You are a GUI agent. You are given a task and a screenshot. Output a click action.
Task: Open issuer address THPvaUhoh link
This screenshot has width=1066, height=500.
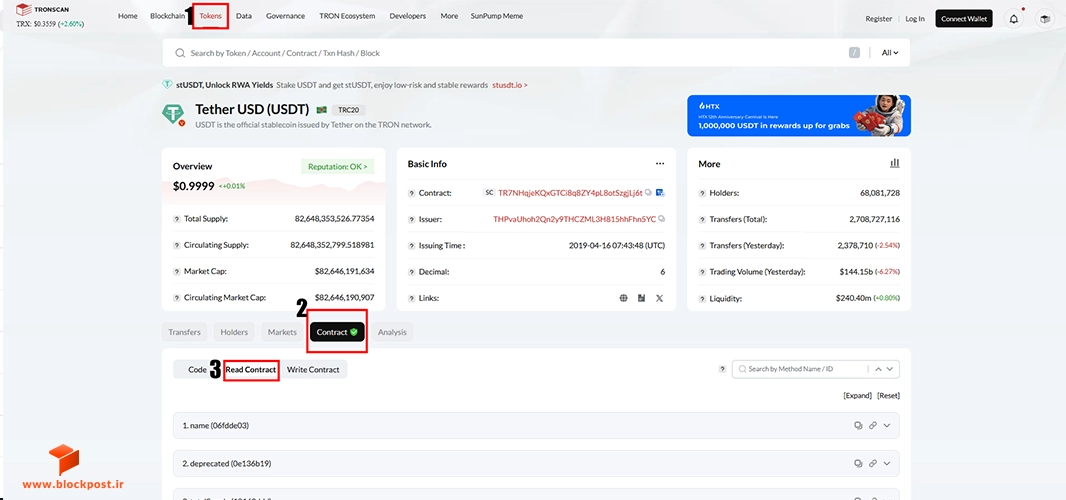tap(574, 219)
